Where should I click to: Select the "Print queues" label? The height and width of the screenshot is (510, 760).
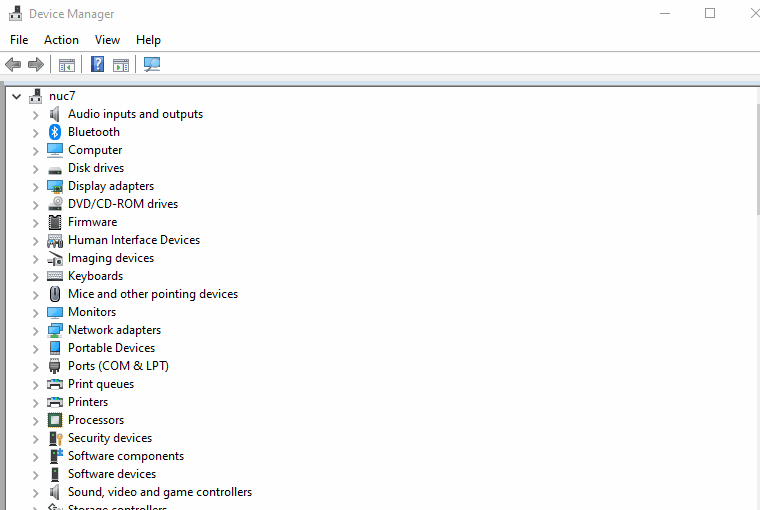coord(101,384)
